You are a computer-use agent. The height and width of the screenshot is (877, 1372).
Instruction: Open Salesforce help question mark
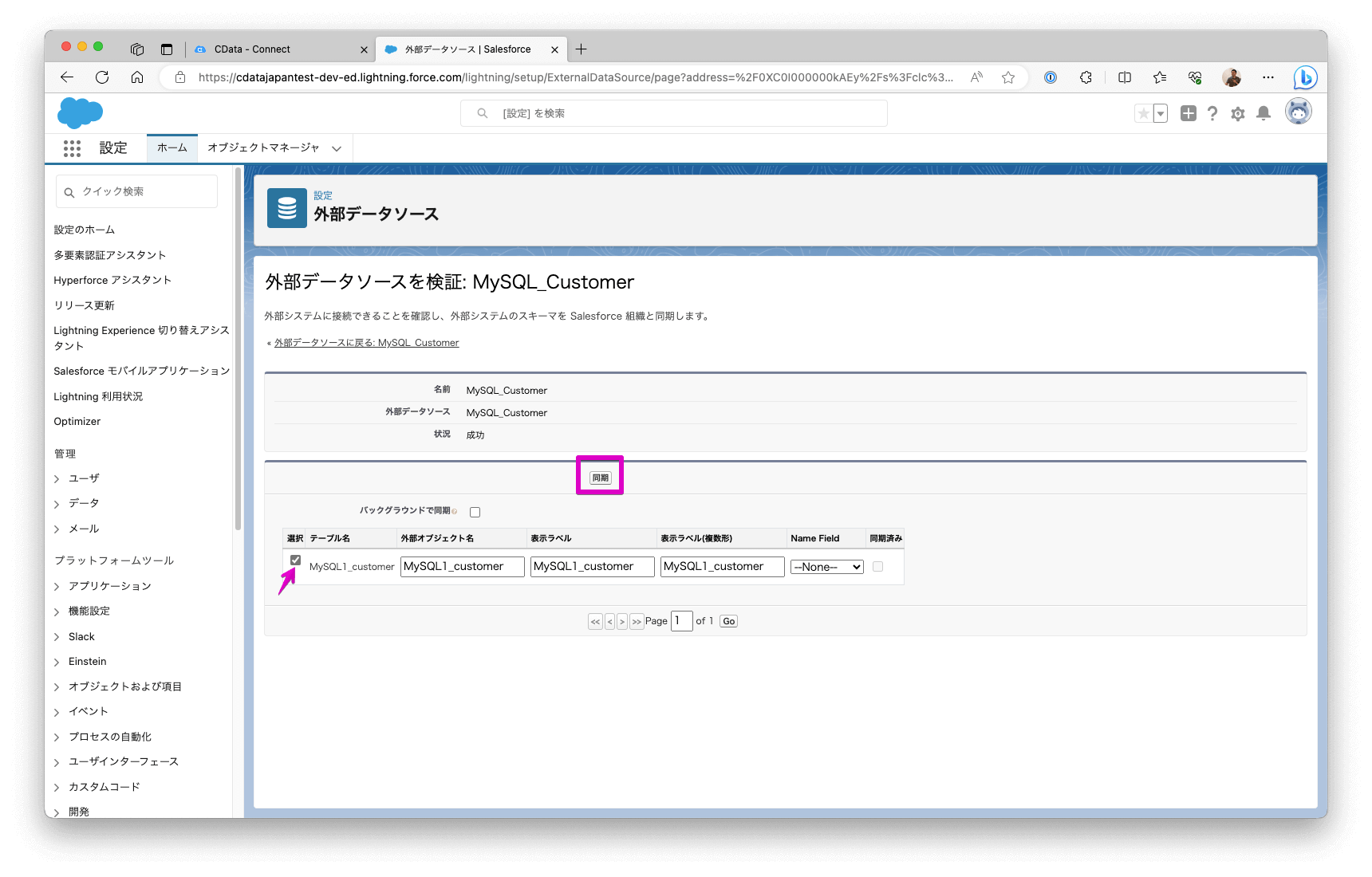click(1212, 113)
